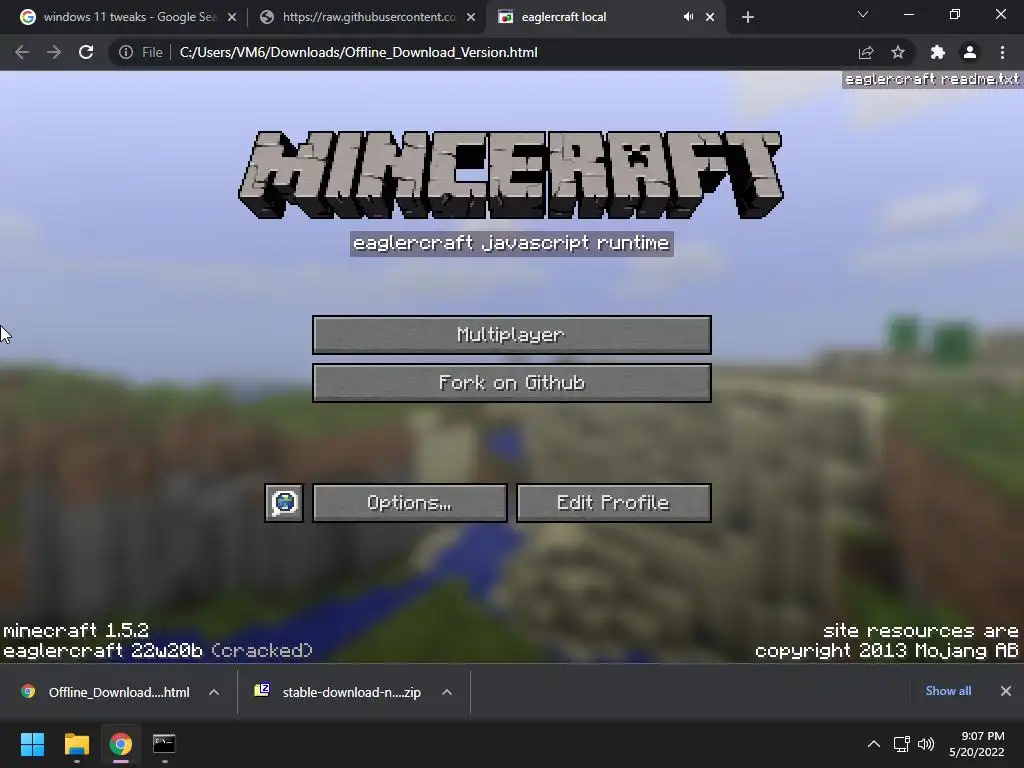Click the minecraft 1.5.2 version text
1024x768 pixels.
(x=76, y=631)
